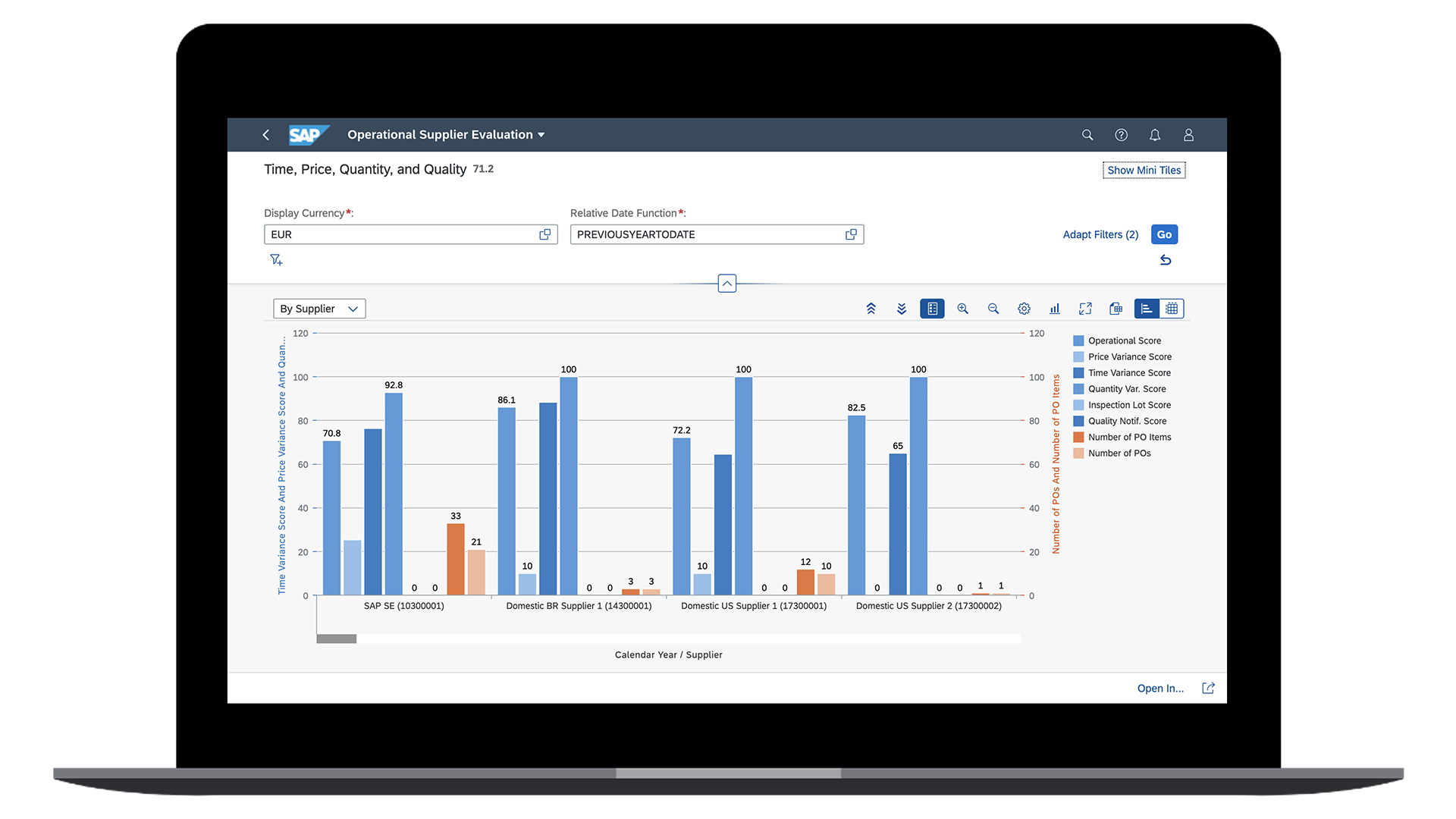Open Adapt Filters (2) link
This screenshot has width=1456, height=819.
point(1100,234)
